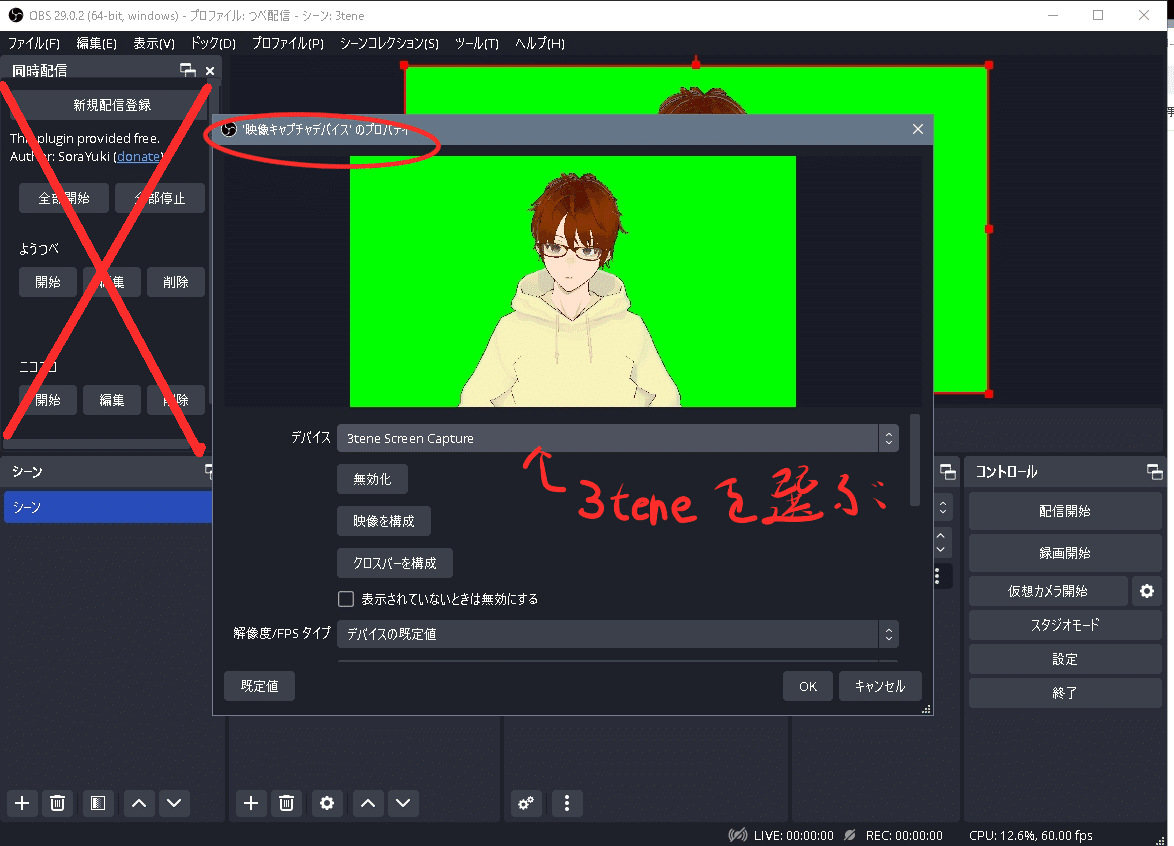Delete selected scene using trash icon
Image resolution: width=1174 pixels, height=846 pixels.
pyautogui.click(x=57, y=803)
